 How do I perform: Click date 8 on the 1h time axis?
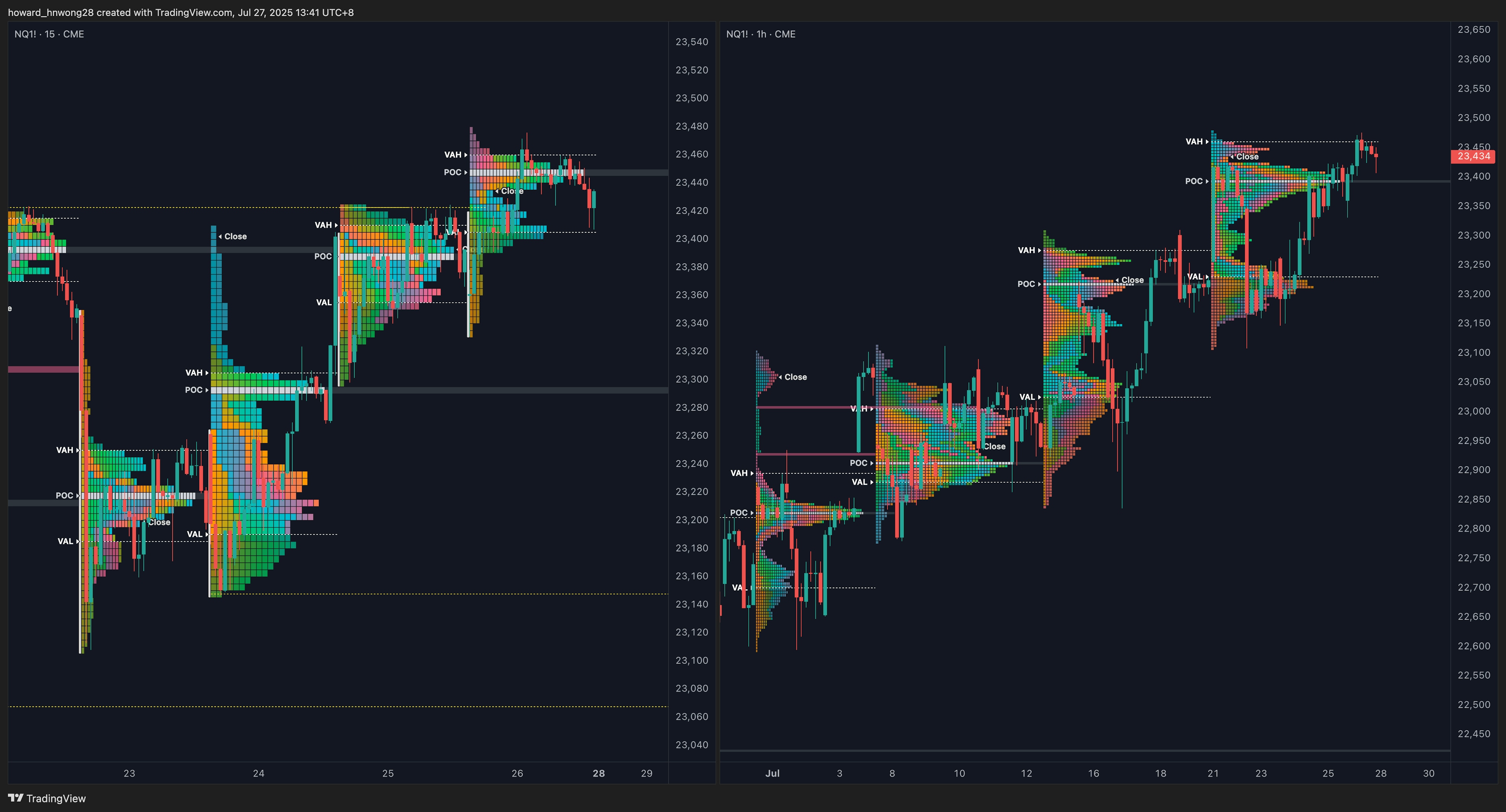(892, 773)
